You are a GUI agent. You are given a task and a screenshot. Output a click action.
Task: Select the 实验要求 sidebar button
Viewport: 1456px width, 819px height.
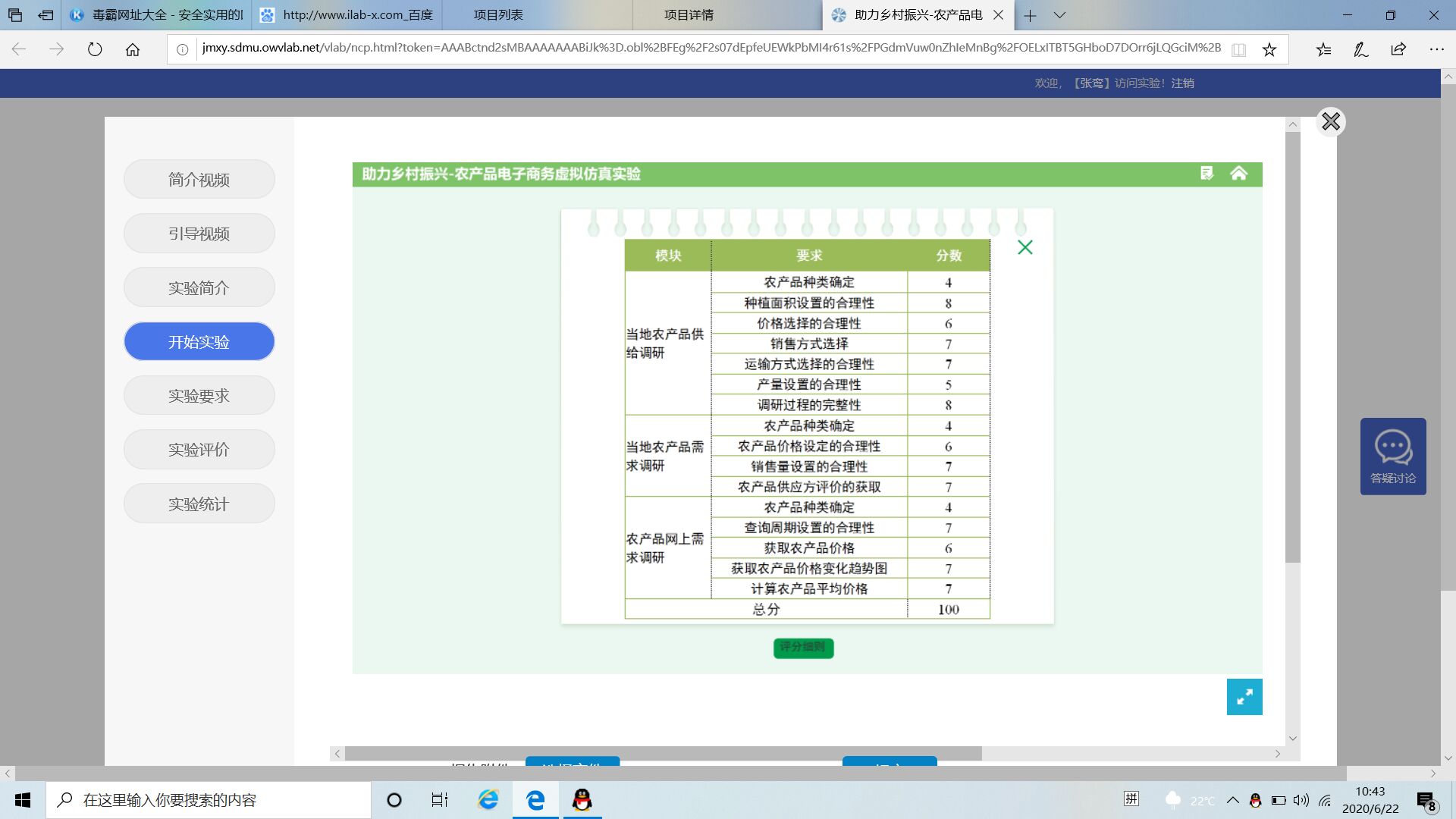(199, 395)
